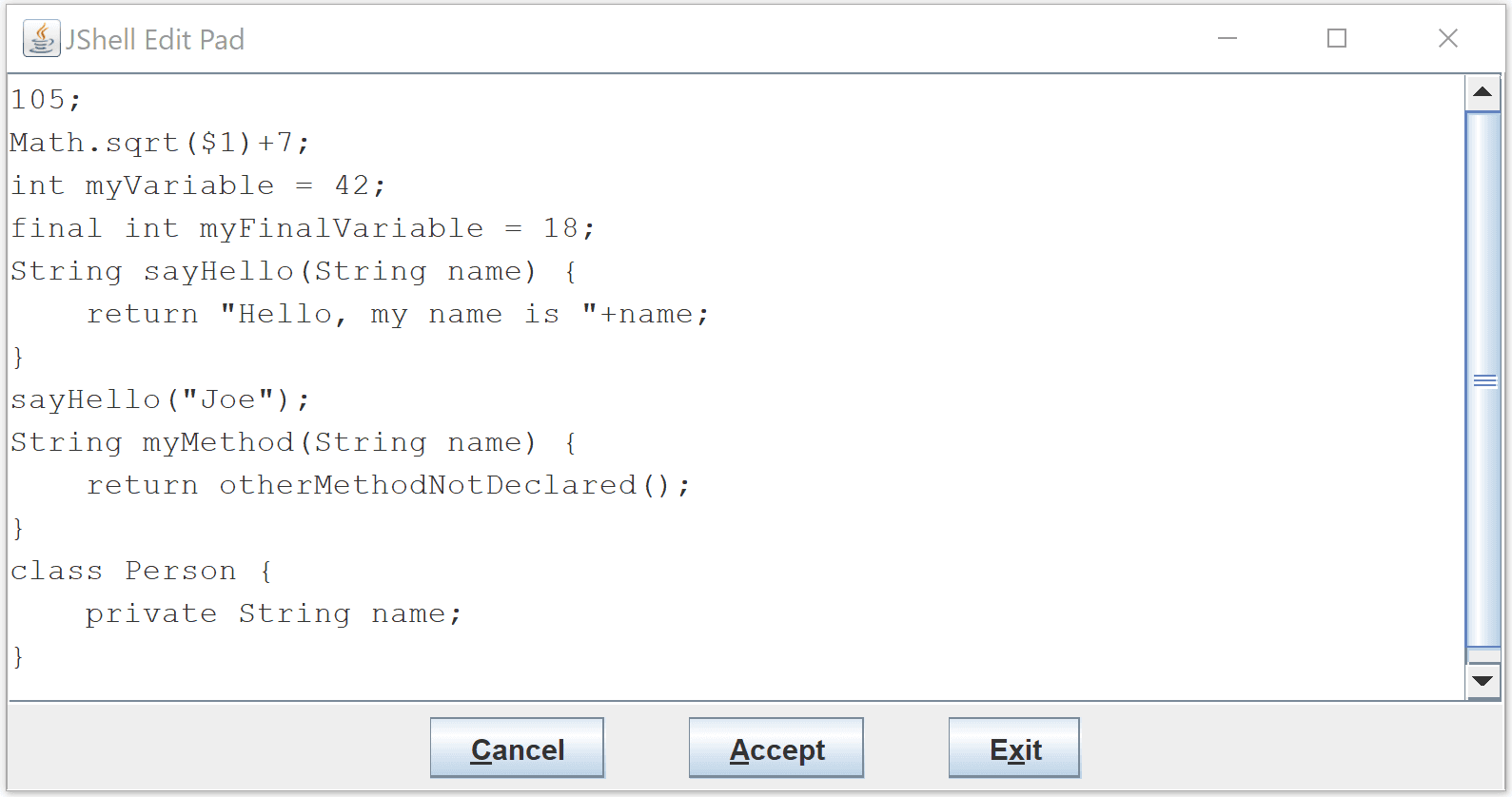The width and height of the screenshot is (1512, 797).
Task: Close the JShell Edit Pad window
Action: coord(1447,39)
